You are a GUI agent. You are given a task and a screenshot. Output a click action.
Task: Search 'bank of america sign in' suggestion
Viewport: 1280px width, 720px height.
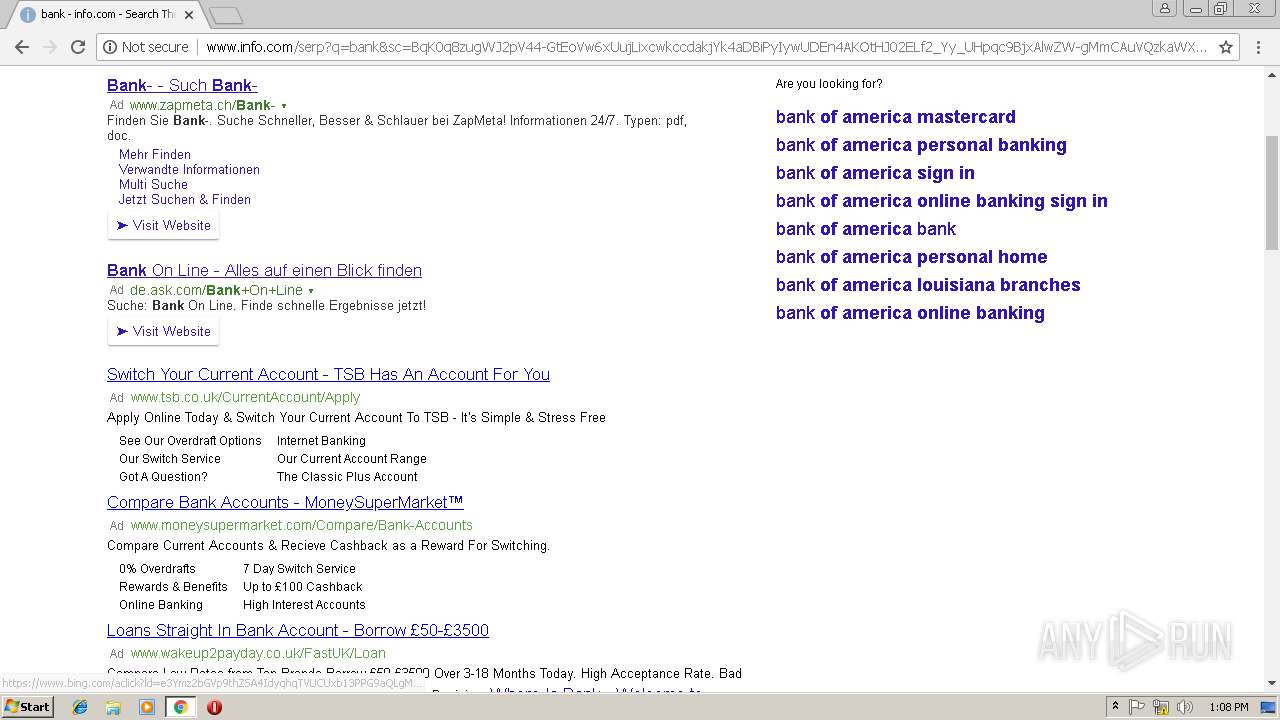[x=875, y=173]
